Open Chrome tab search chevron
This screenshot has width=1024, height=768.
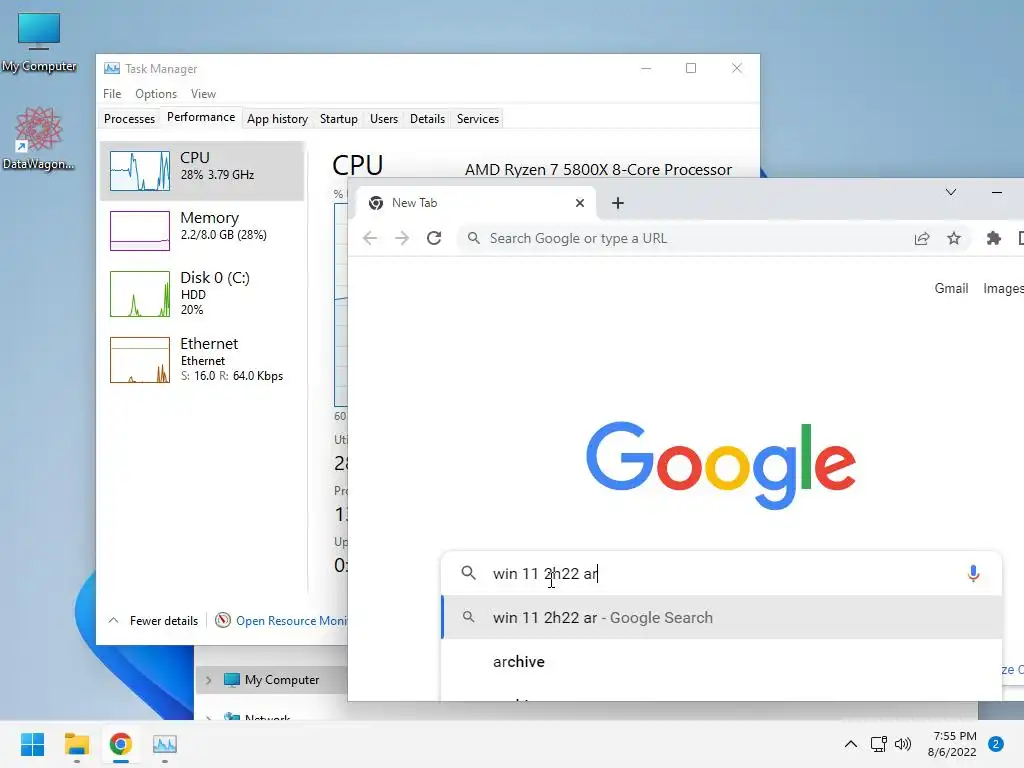tap(951, 192)
